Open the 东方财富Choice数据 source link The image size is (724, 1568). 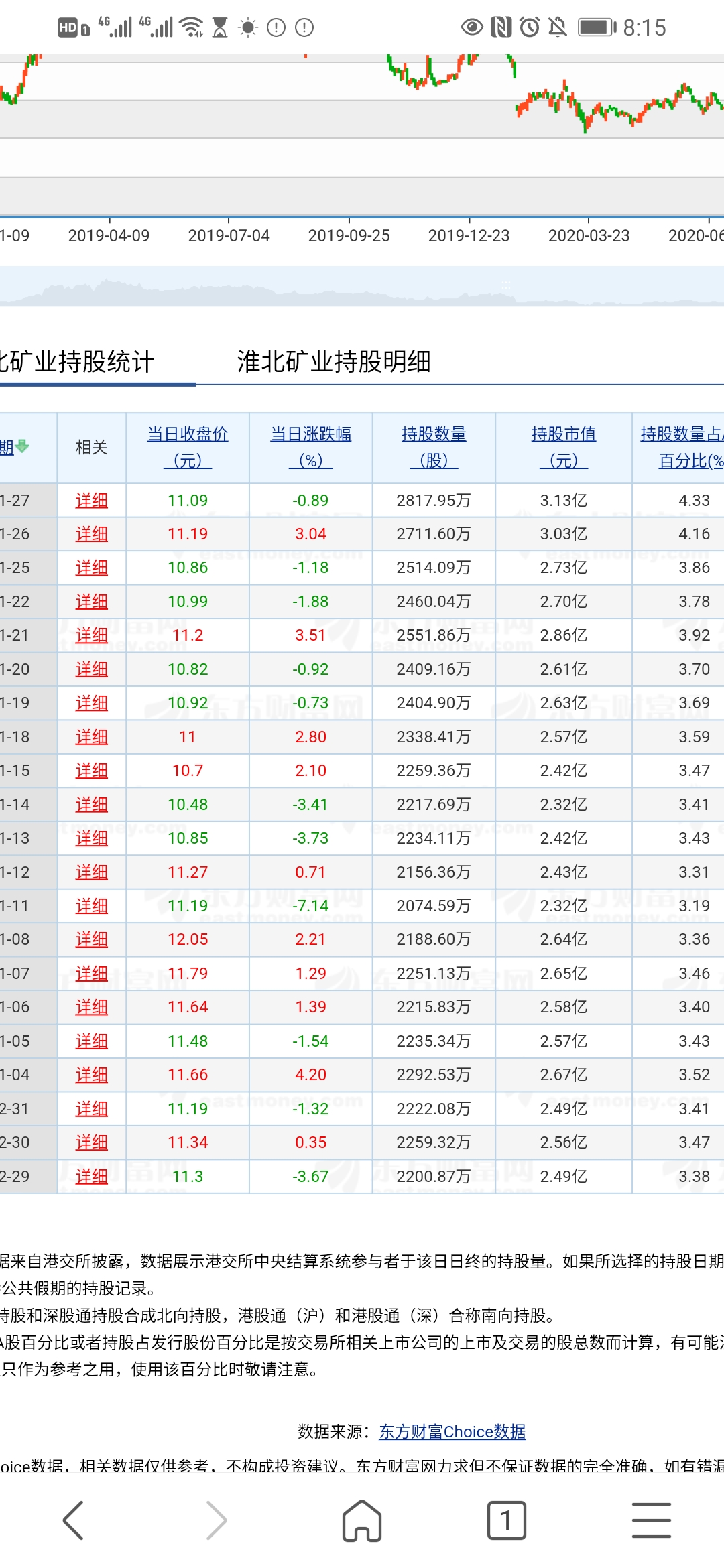pyautogui.click(x=452, y=1432)
